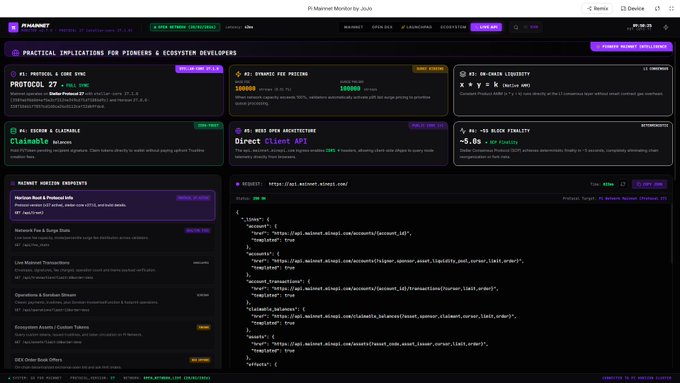
Task: Click the Surge Bidding badge
Action: [x=430, y=69]
